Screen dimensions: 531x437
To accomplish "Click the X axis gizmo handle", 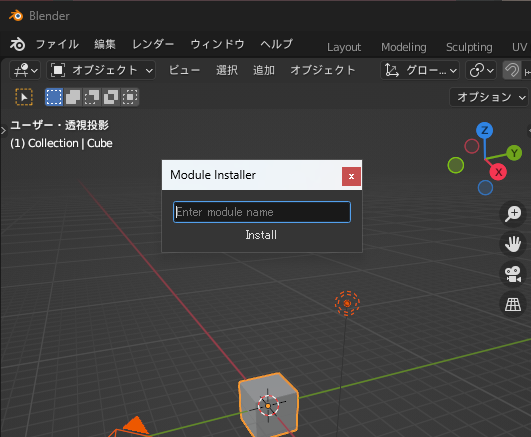I will (x=498, y=172).
